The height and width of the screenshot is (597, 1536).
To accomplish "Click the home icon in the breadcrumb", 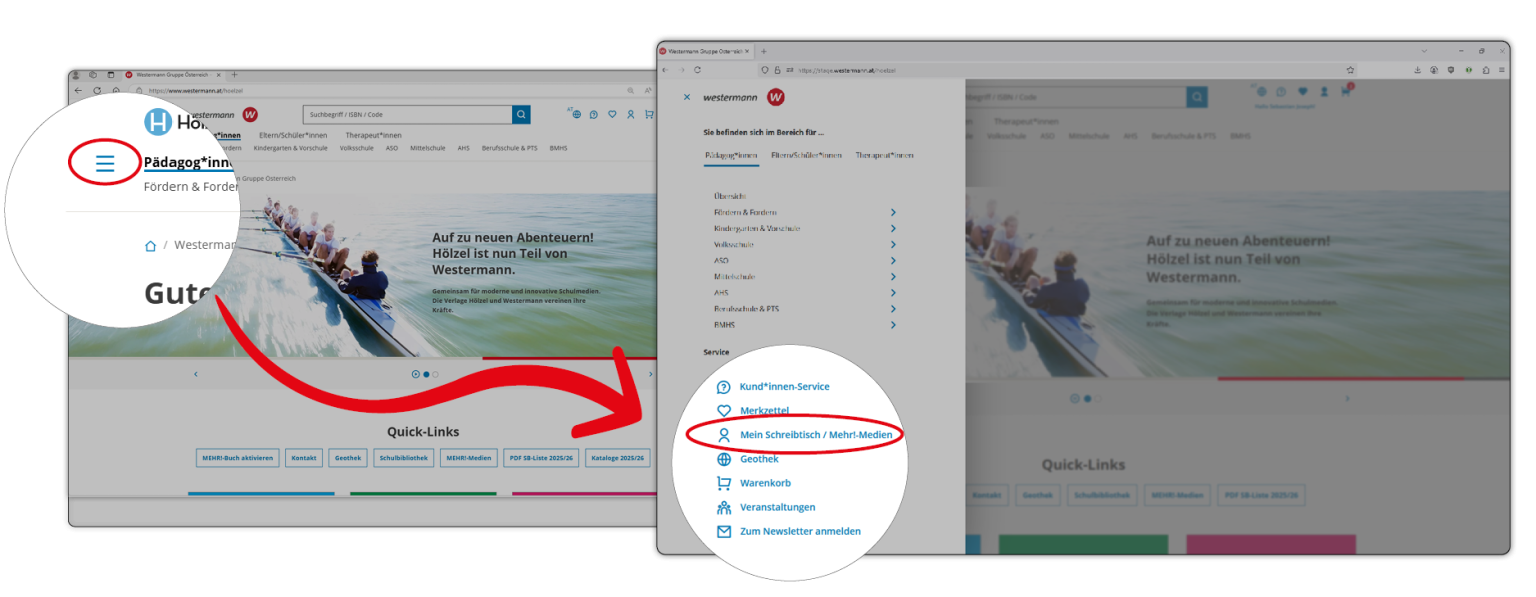I will coord(150,245).
